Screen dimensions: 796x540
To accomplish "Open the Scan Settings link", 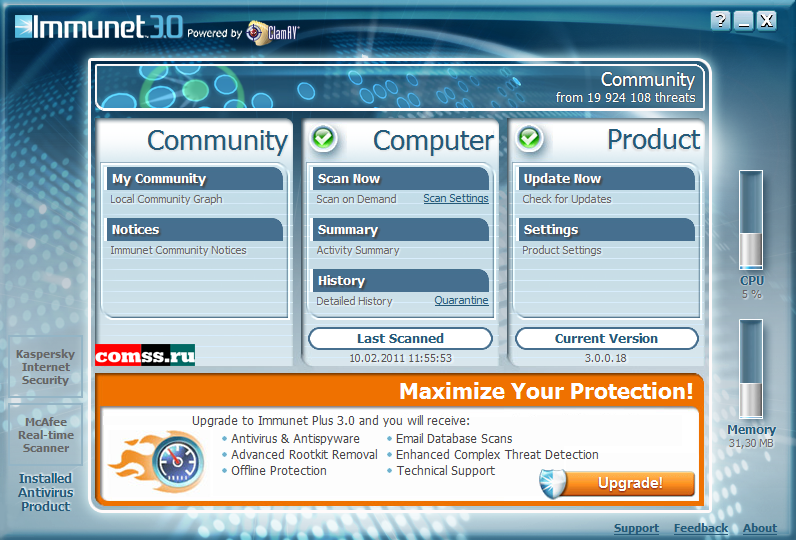I will (456, 198).
